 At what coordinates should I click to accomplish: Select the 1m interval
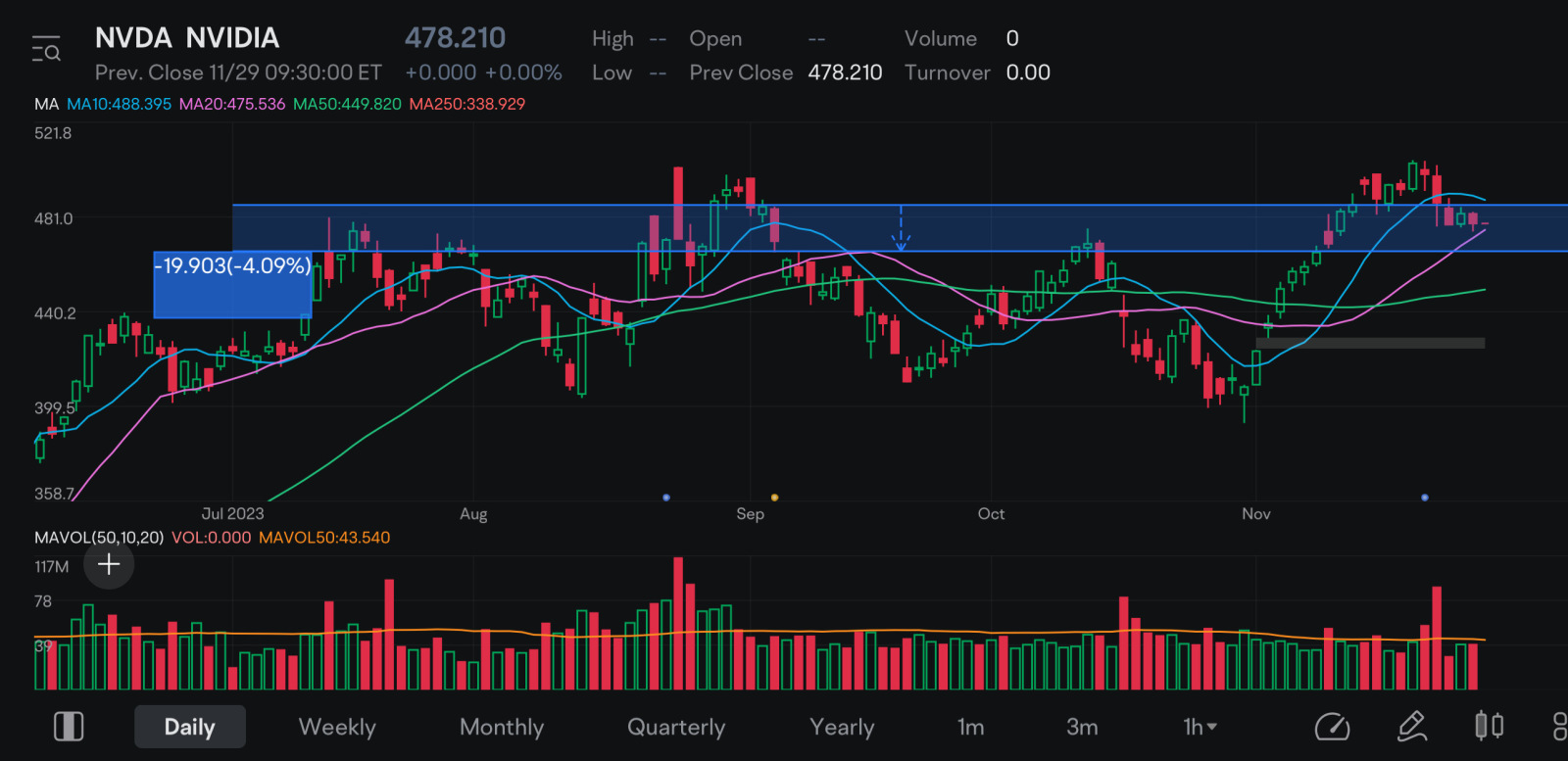[970, 727]
